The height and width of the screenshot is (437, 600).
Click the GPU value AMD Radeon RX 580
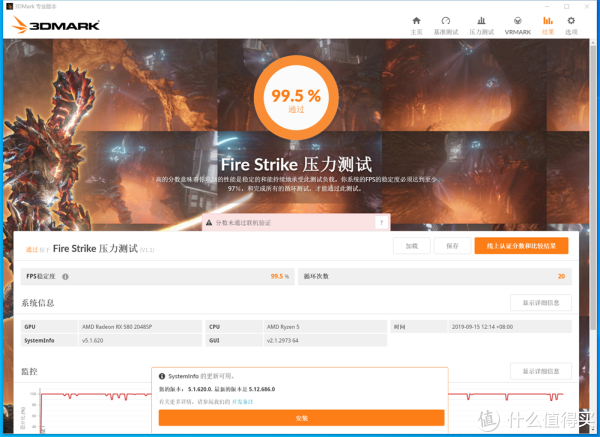pyautogui.click(x=117, y=327)
